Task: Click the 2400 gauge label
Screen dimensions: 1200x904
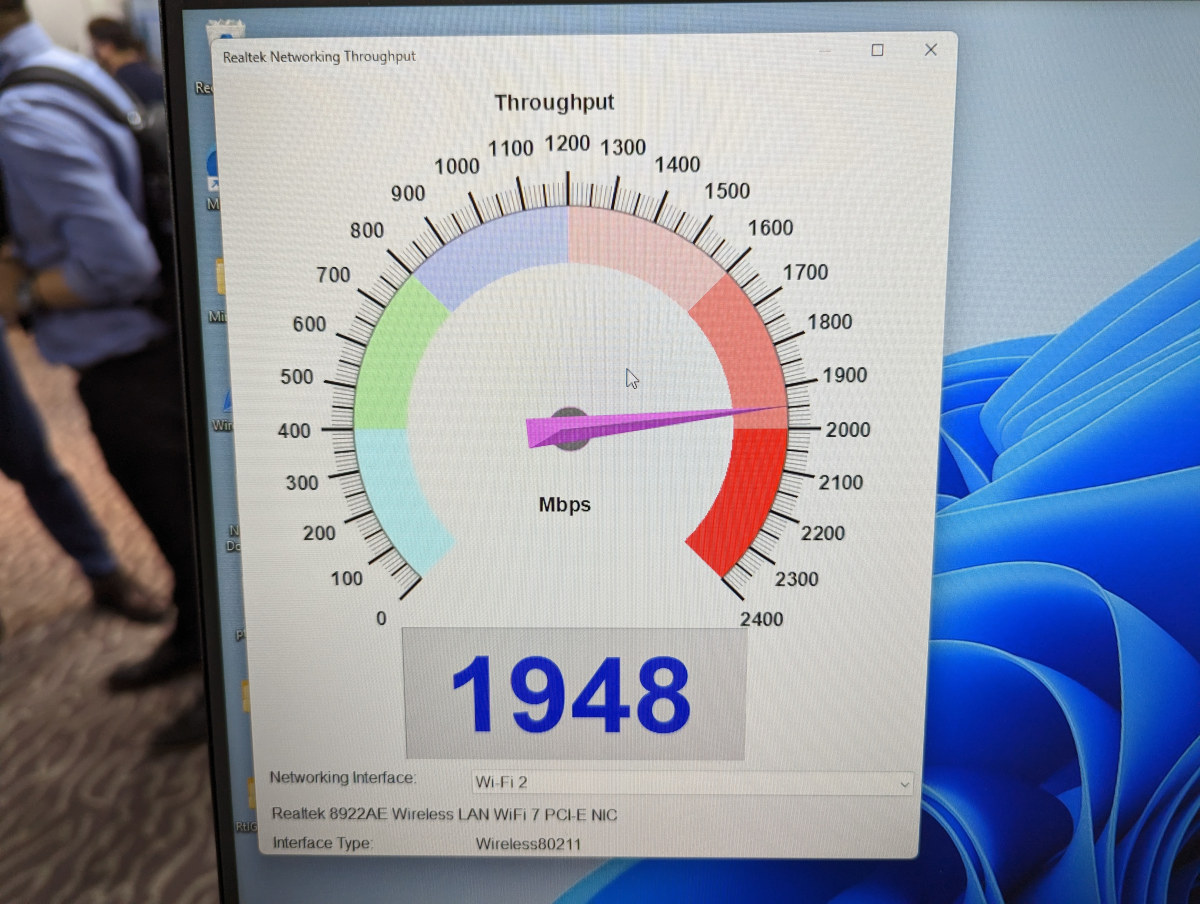Action: point(762,620)
